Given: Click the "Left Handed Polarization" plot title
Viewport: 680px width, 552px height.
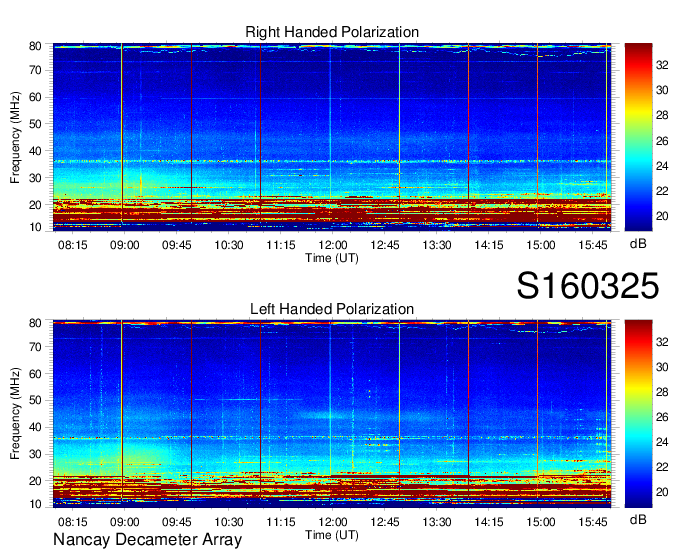Looking at the screenshot, I should click(x=332, y=309).
